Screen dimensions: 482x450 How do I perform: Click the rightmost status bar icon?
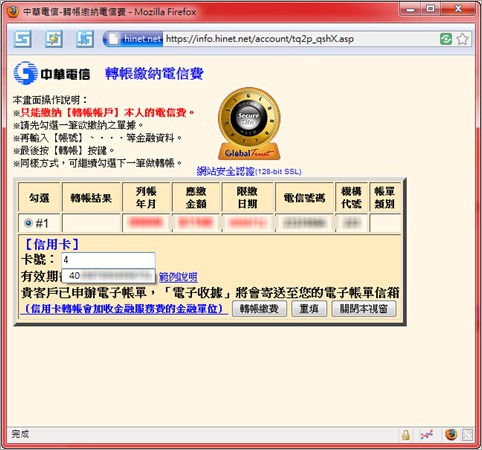click(x=468, y=435)
